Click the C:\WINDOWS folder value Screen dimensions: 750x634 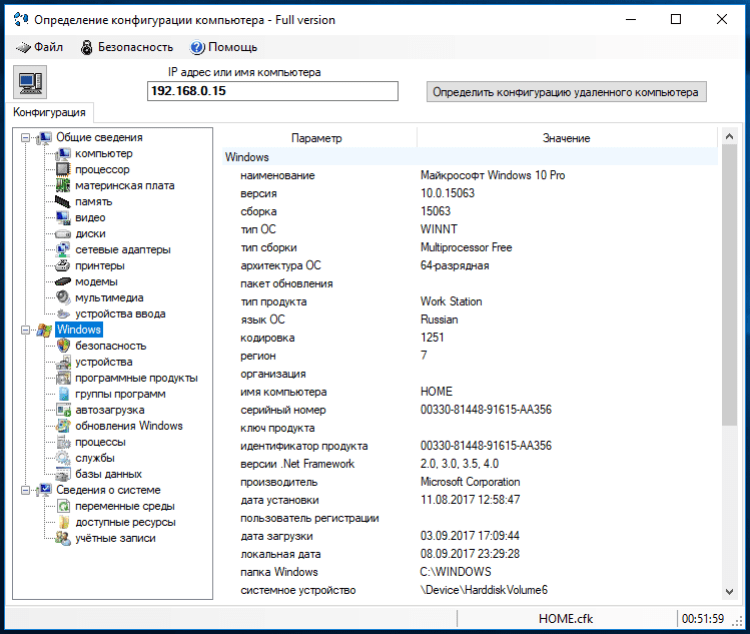[x=455, y=572]
